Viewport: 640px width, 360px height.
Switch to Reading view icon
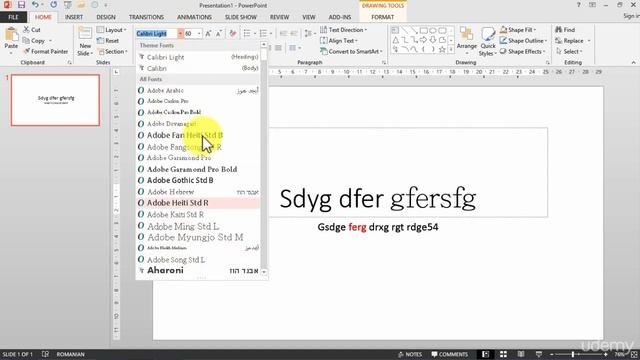(521, 354)
